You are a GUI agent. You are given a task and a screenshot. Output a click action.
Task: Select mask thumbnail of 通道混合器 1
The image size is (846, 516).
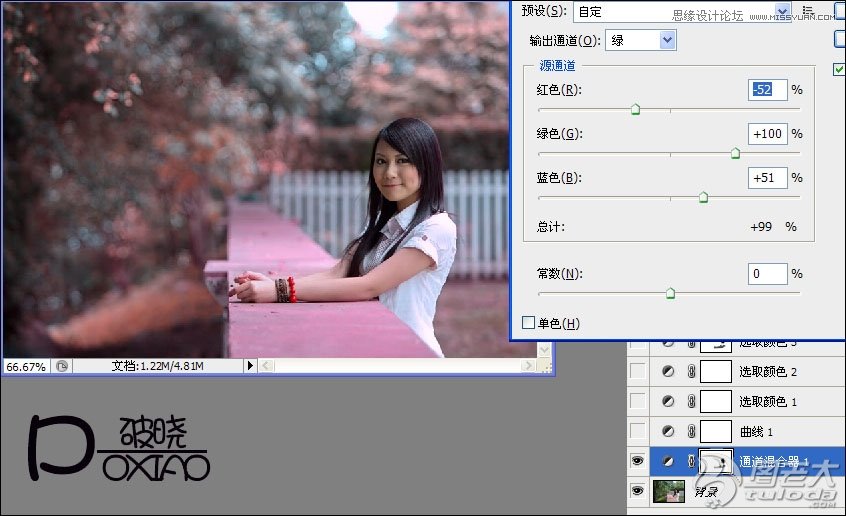(x=715, y=461)
